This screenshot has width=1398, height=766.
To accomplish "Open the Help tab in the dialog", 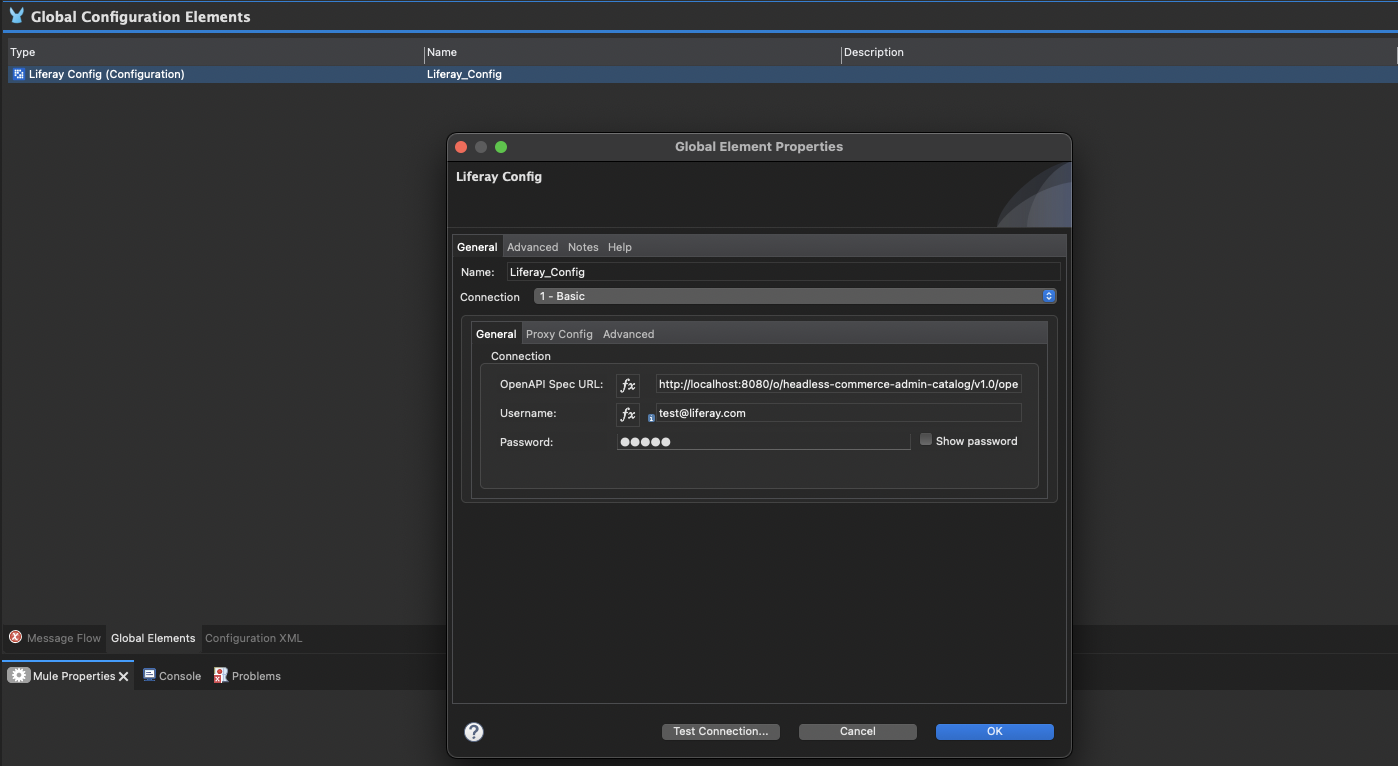I will [620, 247].
